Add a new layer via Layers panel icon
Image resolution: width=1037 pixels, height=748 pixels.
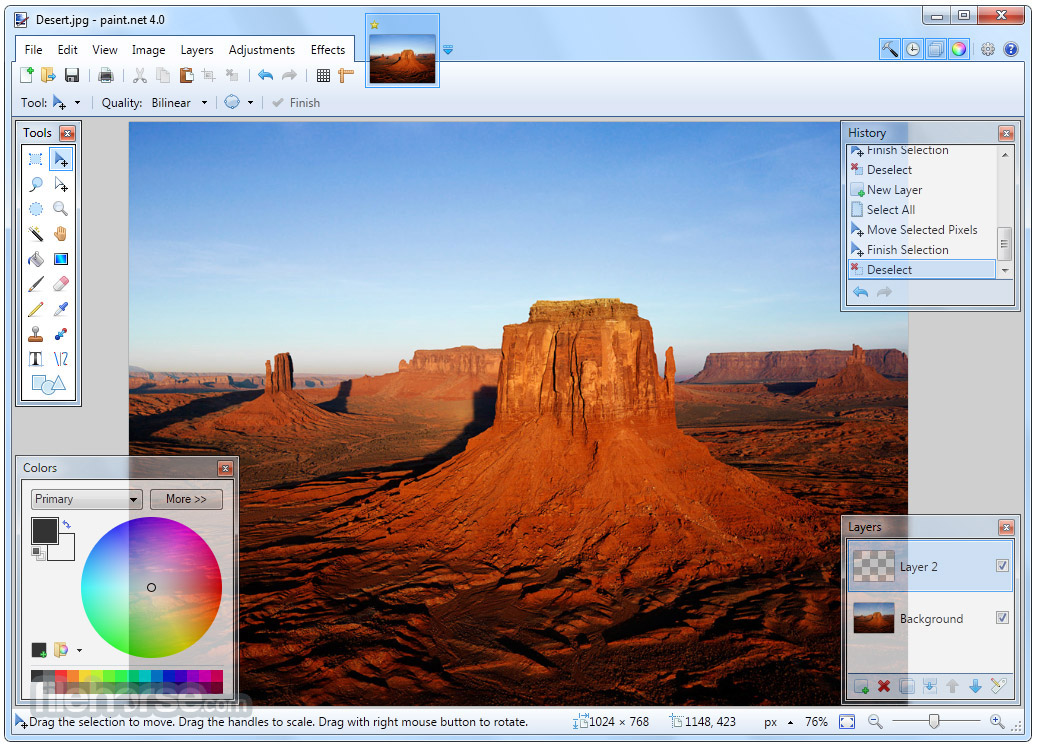coord(861,686)
